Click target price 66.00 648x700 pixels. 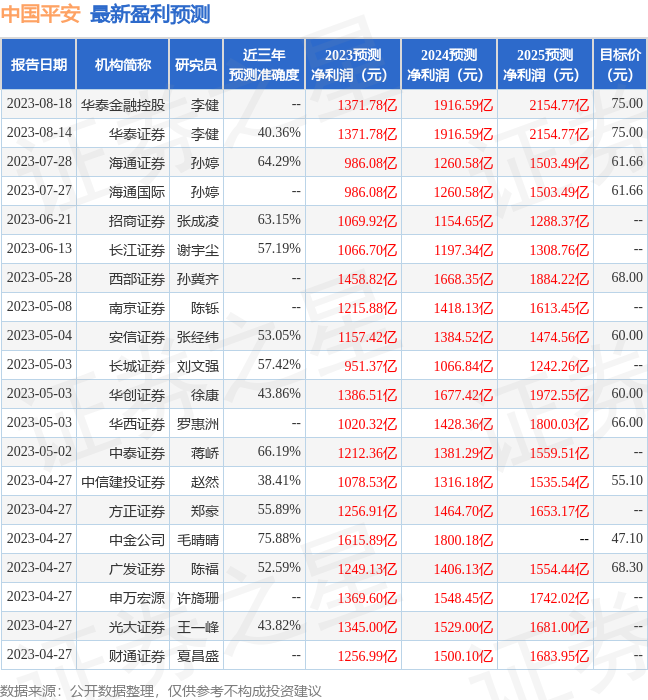point(627,422)
